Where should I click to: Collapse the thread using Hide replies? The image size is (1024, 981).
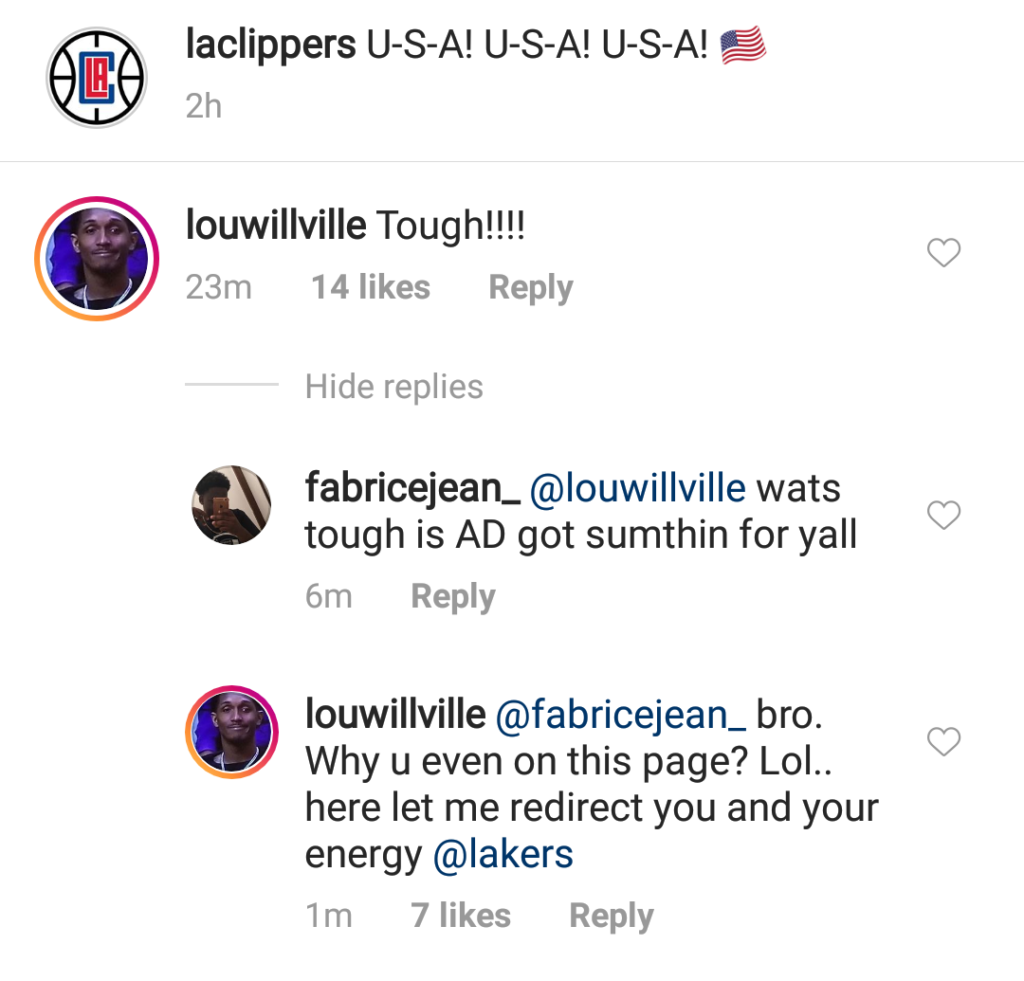coord(394,386)
